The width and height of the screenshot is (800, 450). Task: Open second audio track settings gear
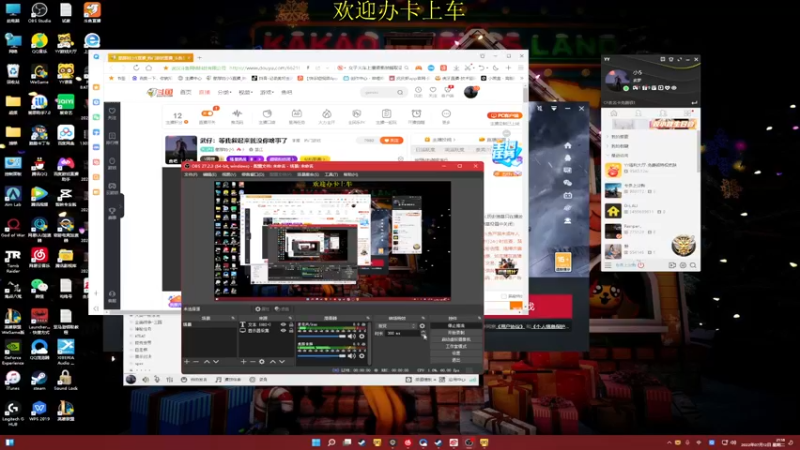362,356
